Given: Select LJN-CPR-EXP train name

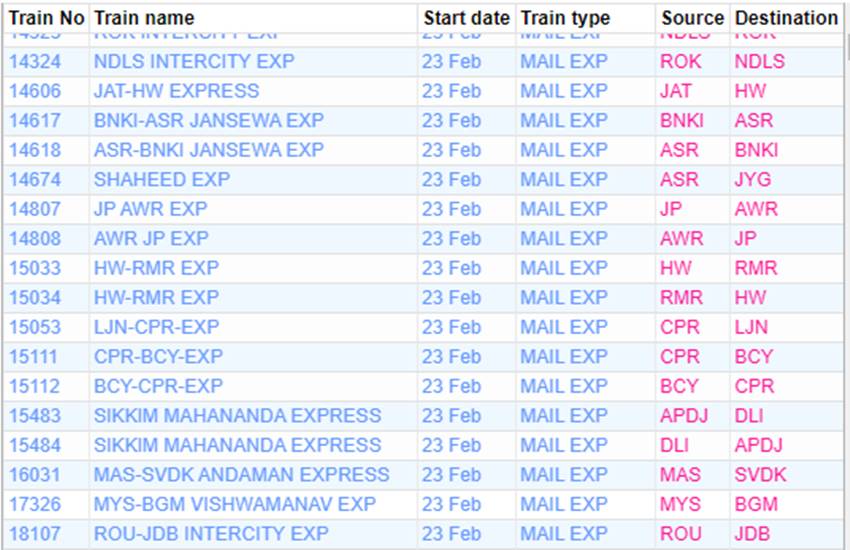Looking at the screenshot, I should point(156,327).
